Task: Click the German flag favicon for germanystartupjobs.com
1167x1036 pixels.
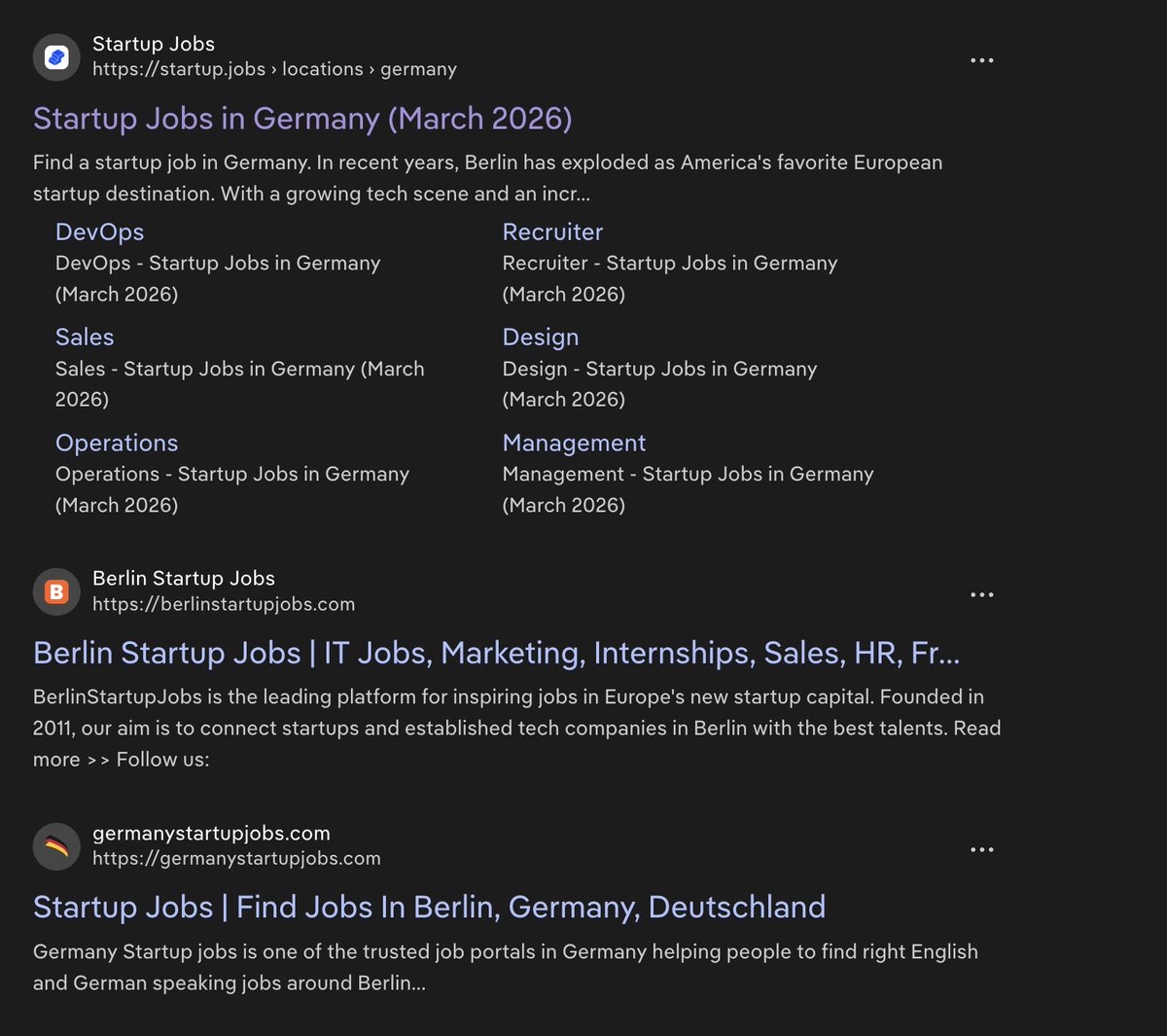Action: pos(56,845)
